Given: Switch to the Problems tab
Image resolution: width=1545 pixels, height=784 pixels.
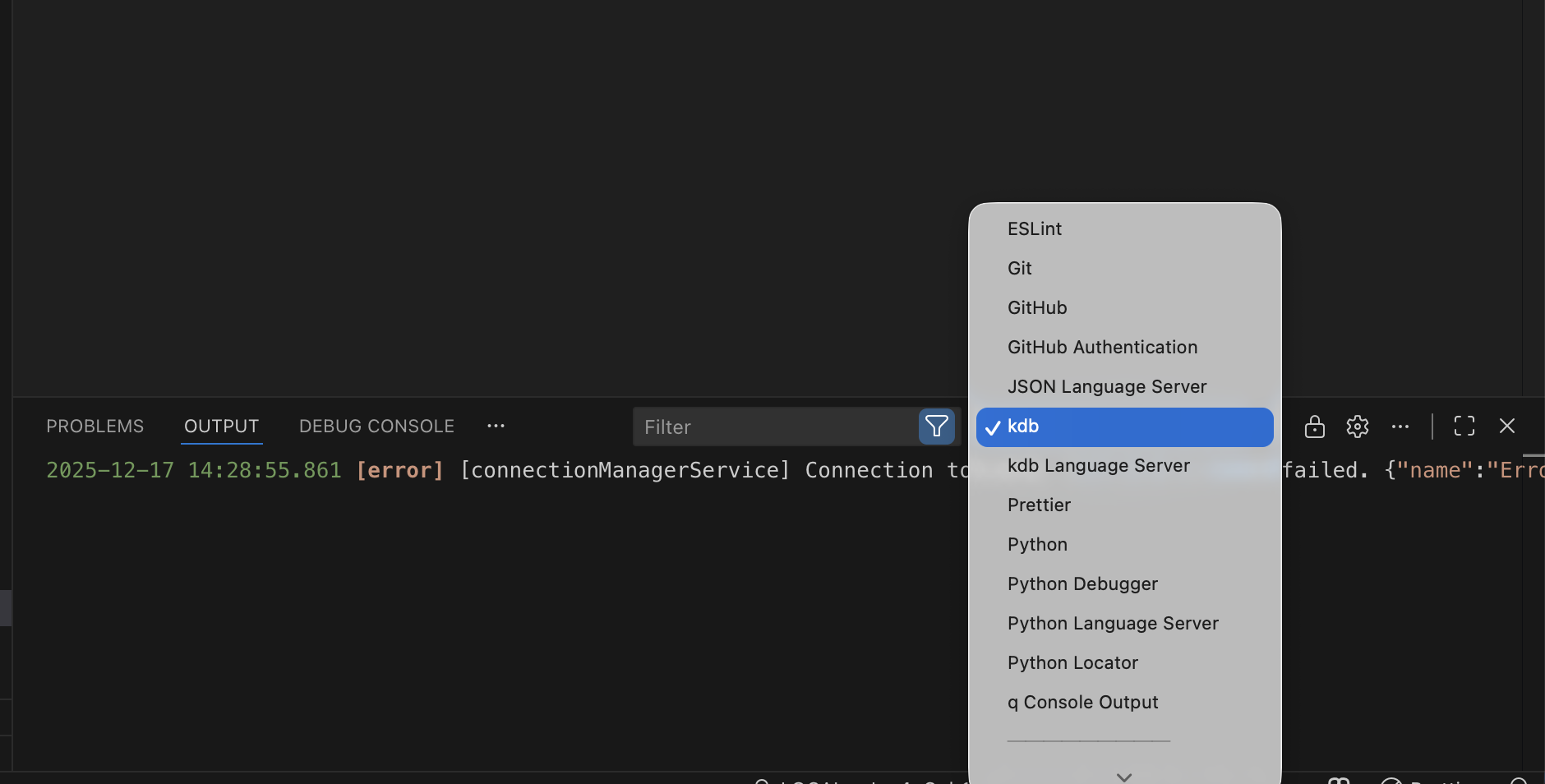Looking at the screenshot, I should coord(95,426).
